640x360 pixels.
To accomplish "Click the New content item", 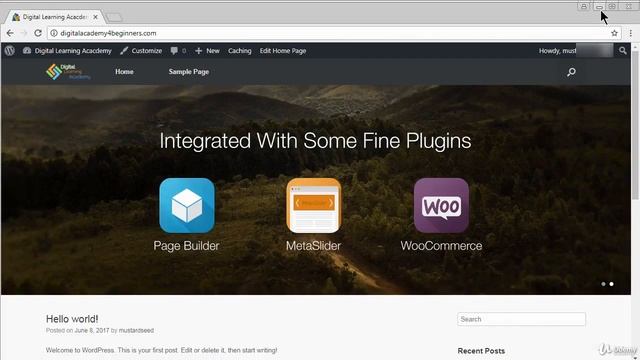I will click(207, 51).
